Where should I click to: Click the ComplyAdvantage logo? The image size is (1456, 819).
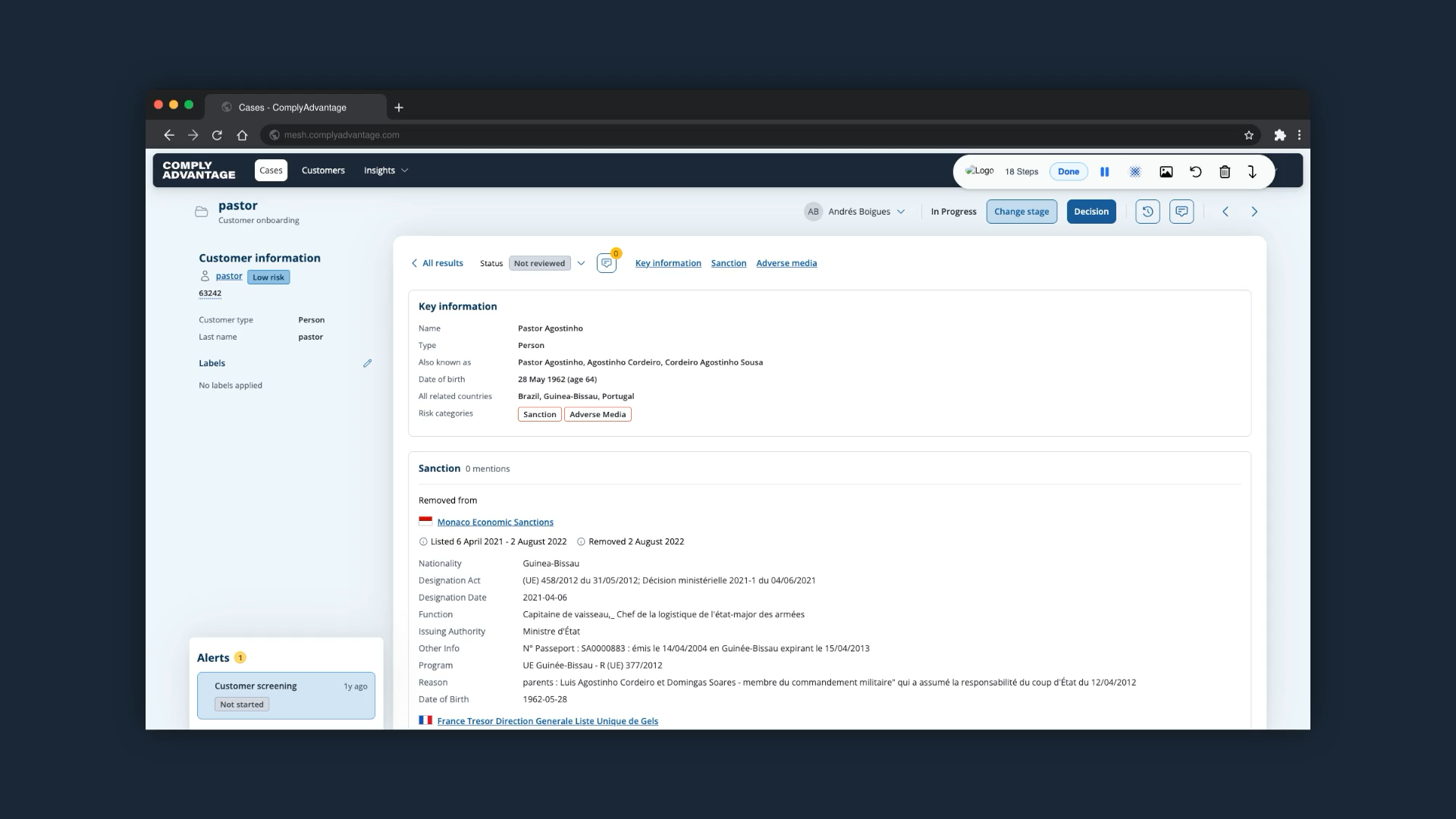(199, 171)
